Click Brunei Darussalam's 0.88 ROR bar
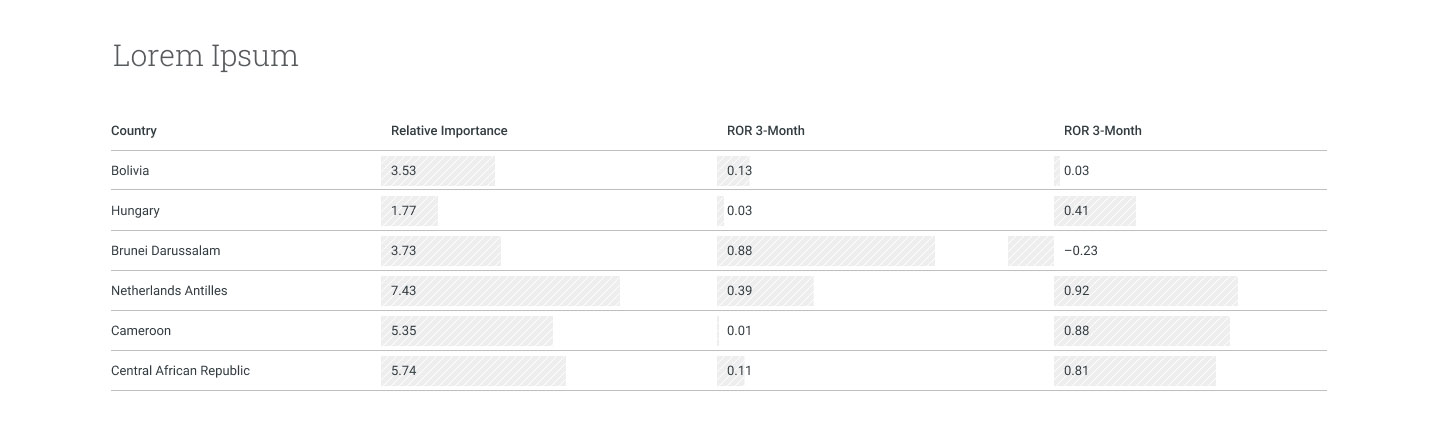Image resolution: width=1440 pixels, height=446 pixels. (x=826, y=251)
